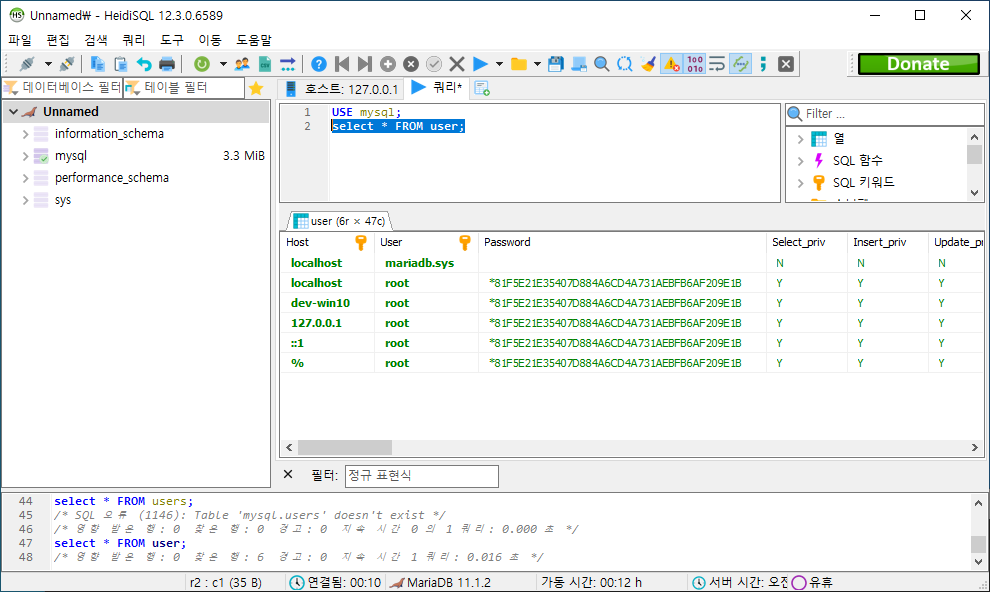Expand the SQL 키워드 helper node
Viewport: 990px width, 592px height.
coord(801,183)
